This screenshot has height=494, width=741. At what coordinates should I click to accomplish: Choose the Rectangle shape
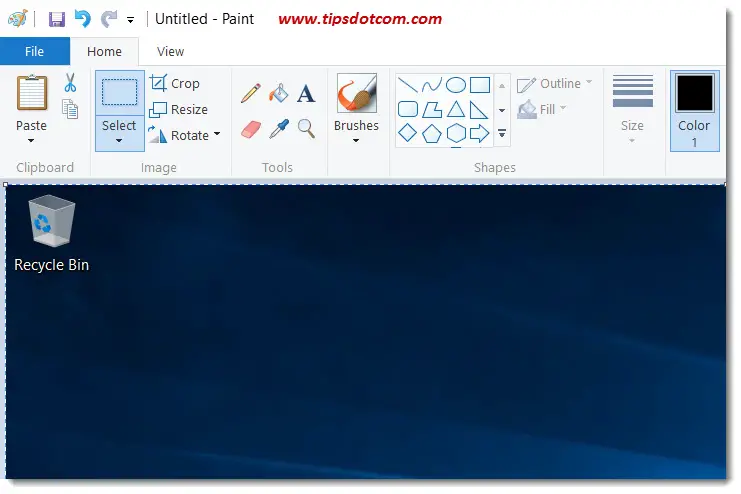(x=480, y=85)
